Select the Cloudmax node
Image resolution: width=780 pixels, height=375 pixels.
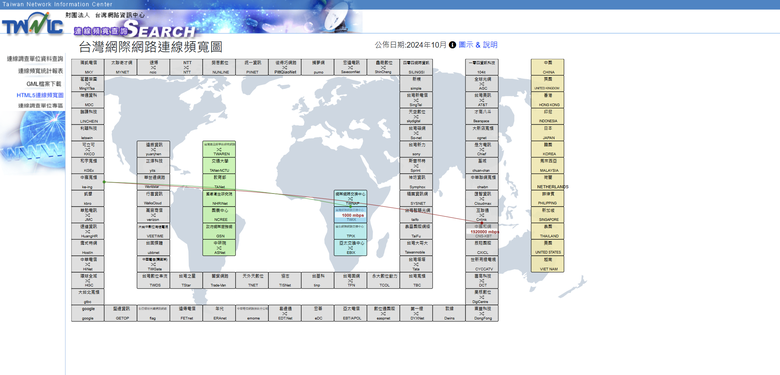[482, 198]
